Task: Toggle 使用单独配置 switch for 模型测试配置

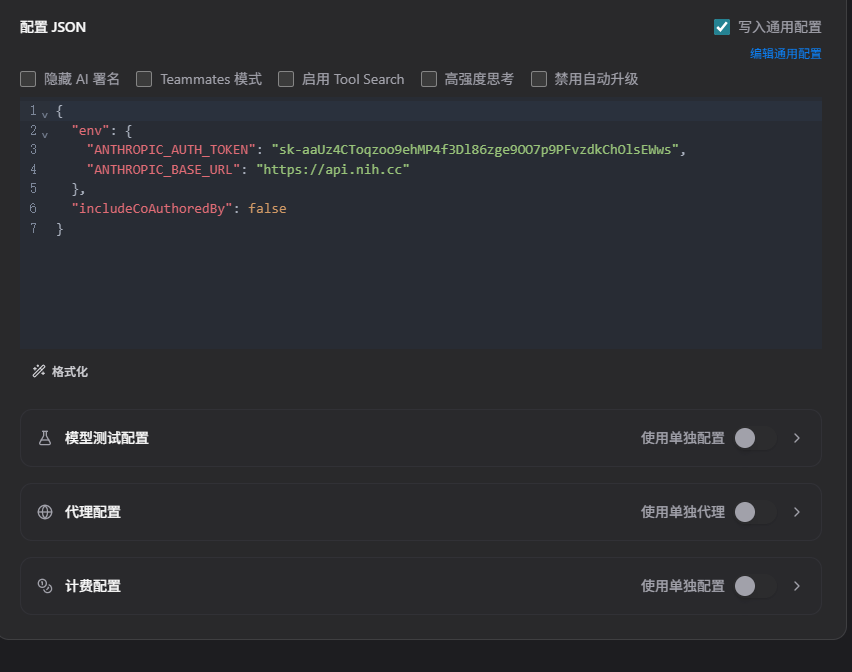Action: [x=755, y=438]
